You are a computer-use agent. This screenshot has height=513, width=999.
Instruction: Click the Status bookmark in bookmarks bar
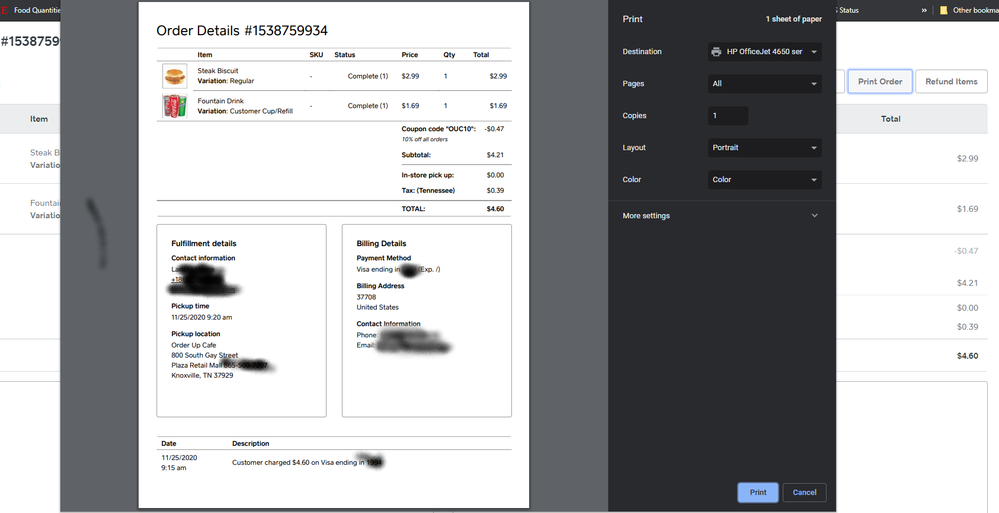(x=848, y=10)
